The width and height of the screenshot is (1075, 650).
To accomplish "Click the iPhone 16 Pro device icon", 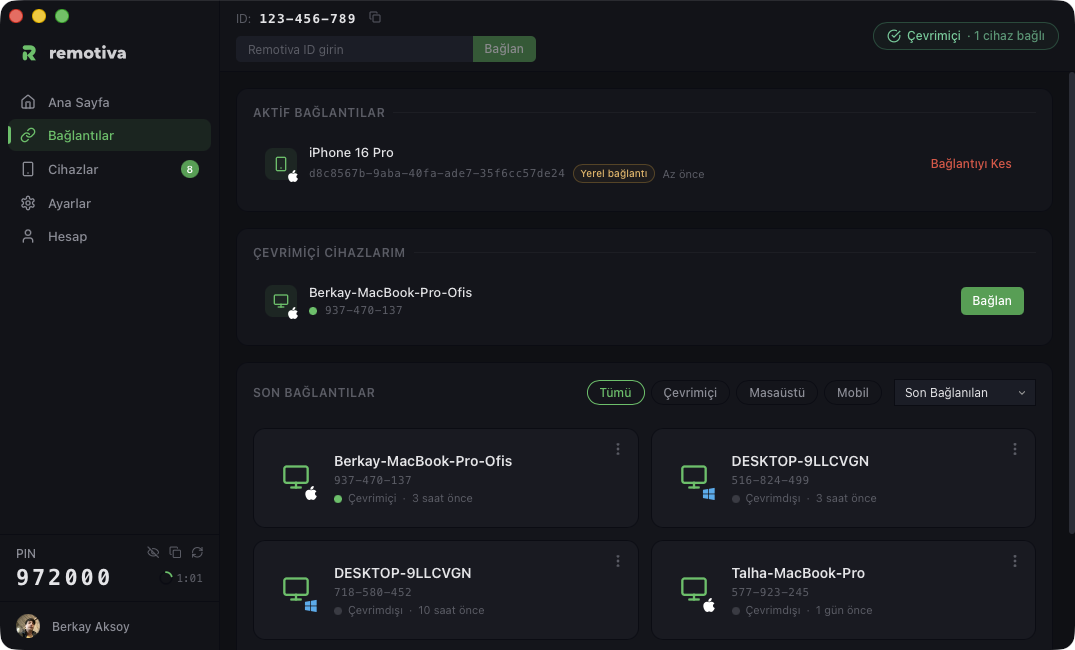I will coord(281,164).
